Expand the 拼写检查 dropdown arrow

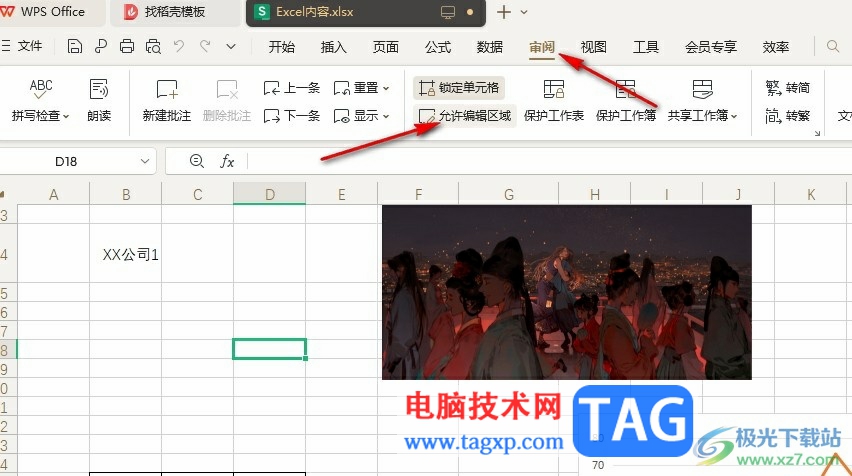point(66,116)
